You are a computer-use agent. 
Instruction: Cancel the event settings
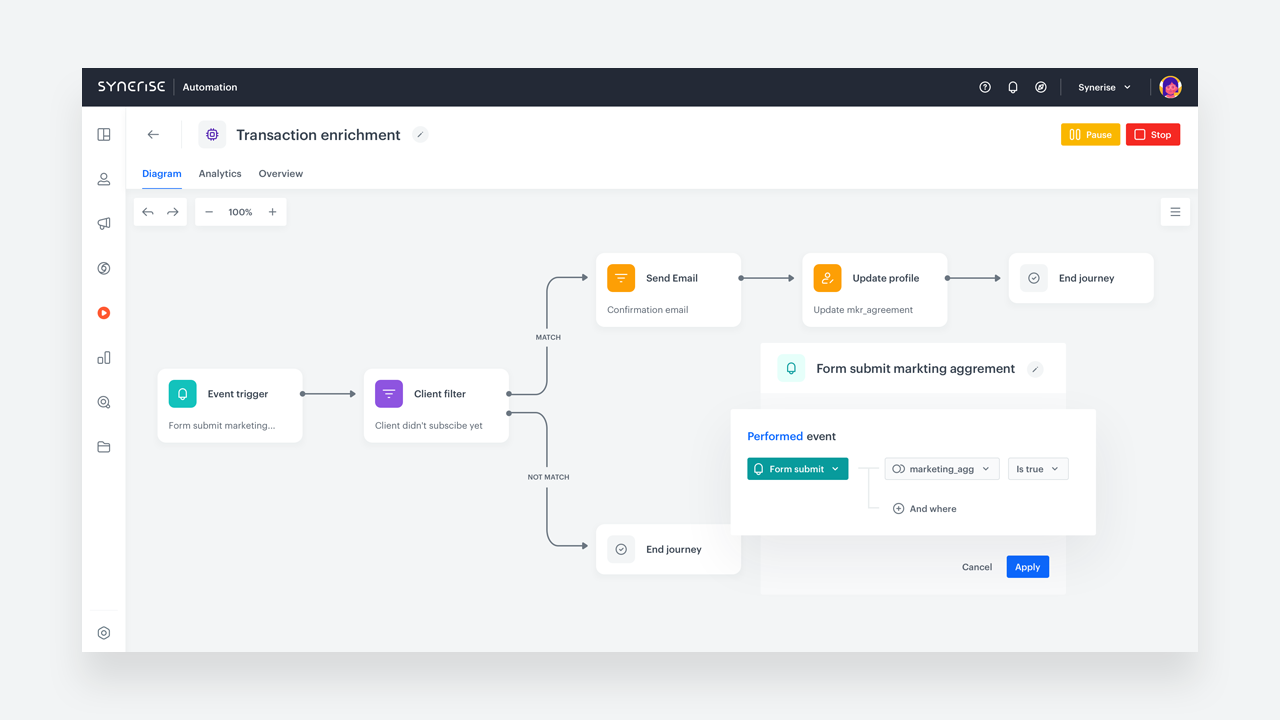click(x=977, y=567)
